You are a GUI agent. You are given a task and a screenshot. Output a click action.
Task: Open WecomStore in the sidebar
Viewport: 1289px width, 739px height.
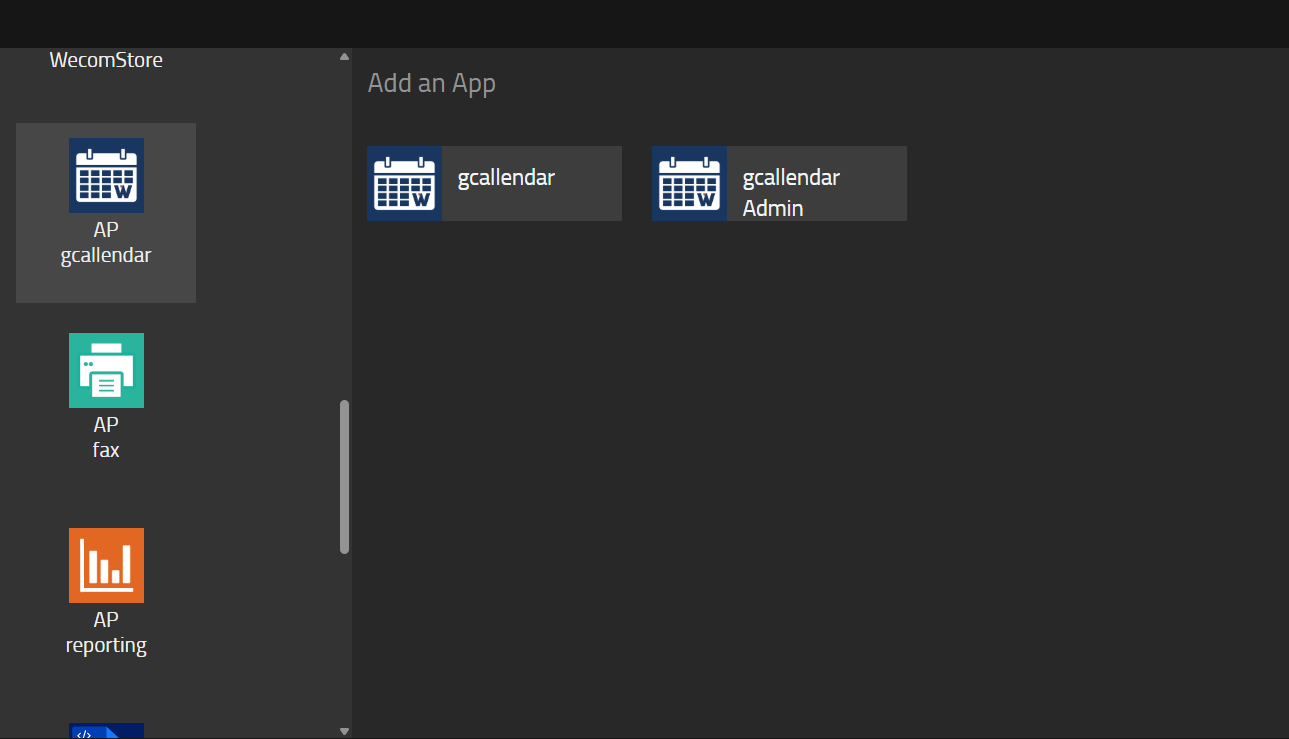[x=106, y=60]
